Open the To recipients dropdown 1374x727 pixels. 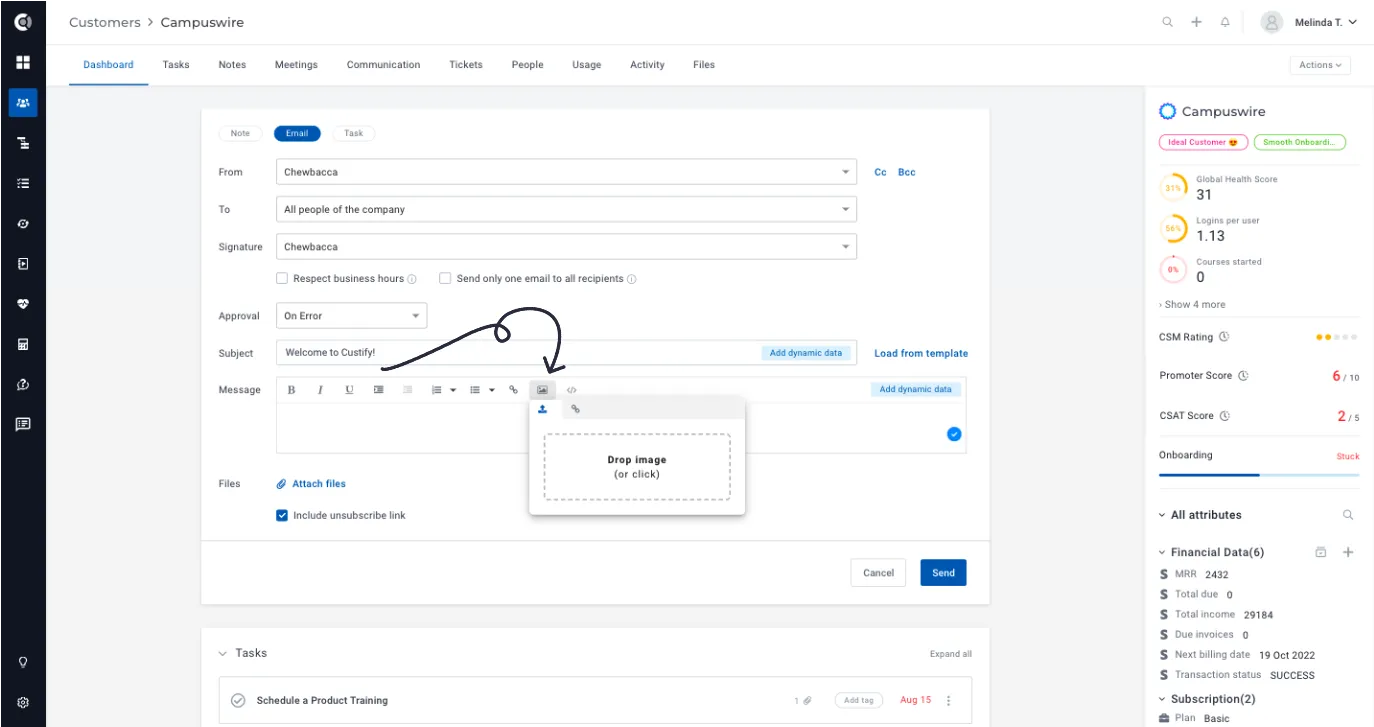pyautogui.click(x=566, y=210)
